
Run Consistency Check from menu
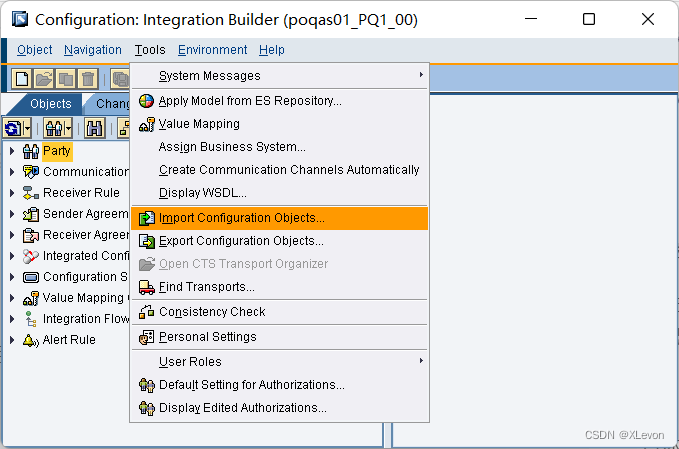(x=279, y=312)
